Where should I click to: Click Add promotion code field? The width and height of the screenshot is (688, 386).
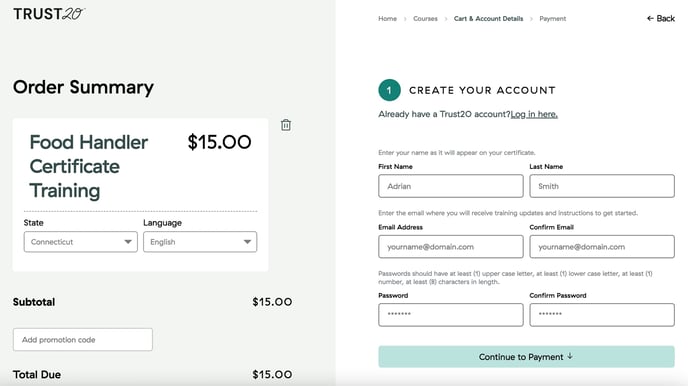click(83, 340)
